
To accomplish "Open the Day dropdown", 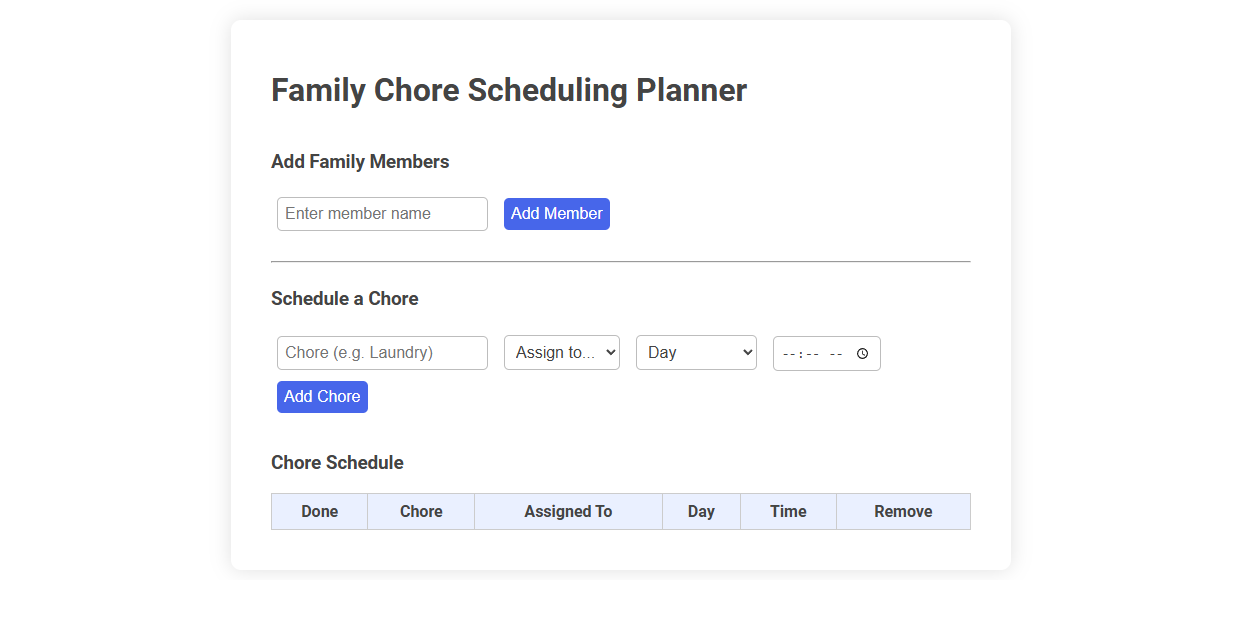I will (696, 352).
